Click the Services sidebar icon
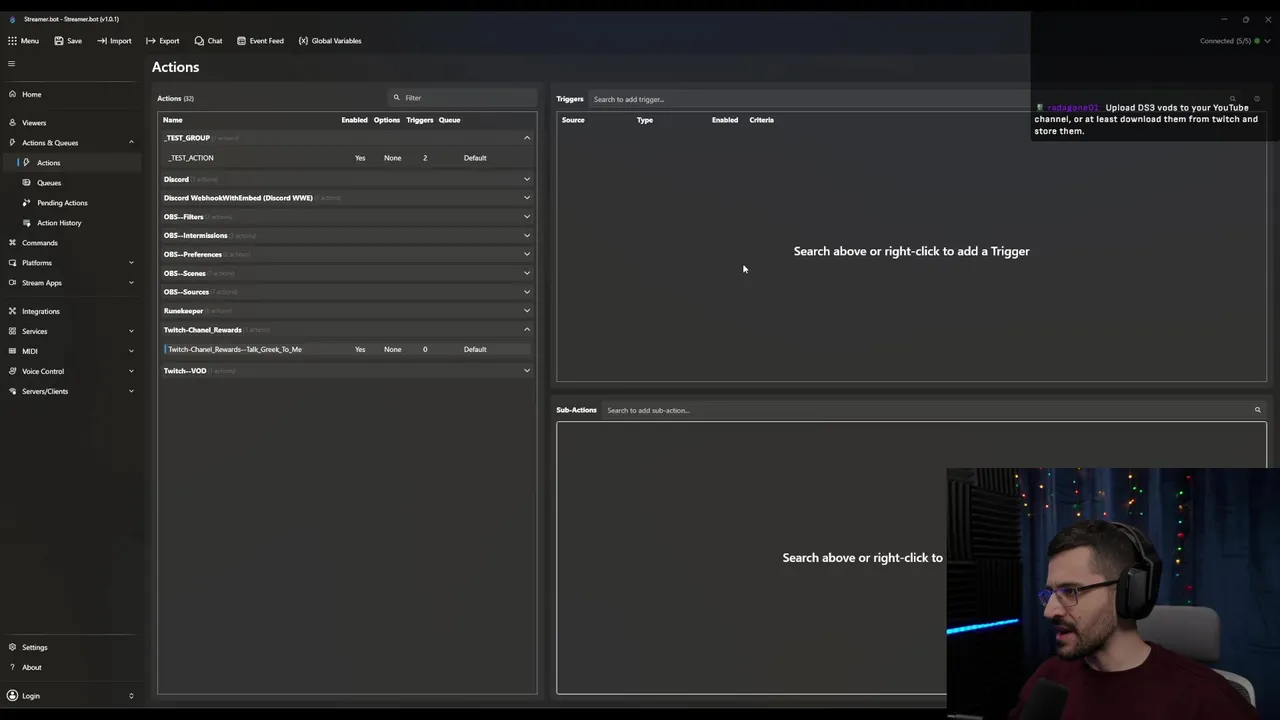1280x720 pixels. 12,331
